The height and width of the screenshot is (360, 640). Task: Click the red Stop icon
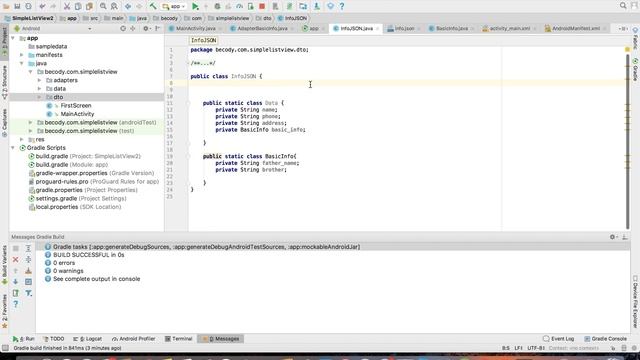[262, 6]
